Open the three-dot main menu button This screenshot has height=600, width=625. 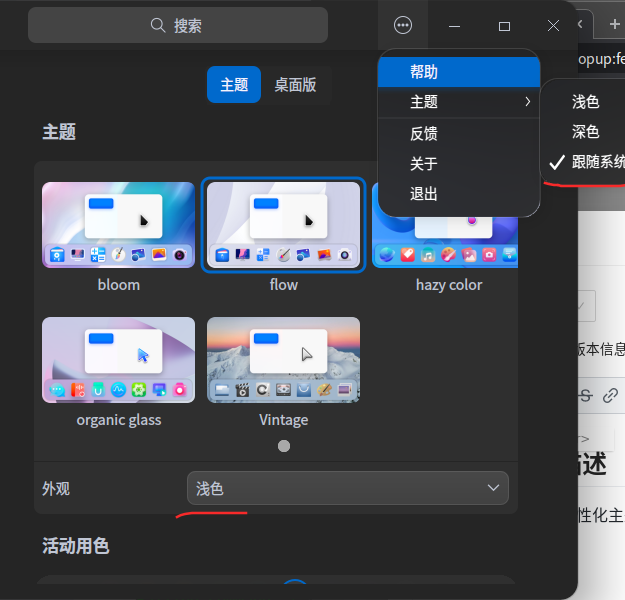[403, 26]
